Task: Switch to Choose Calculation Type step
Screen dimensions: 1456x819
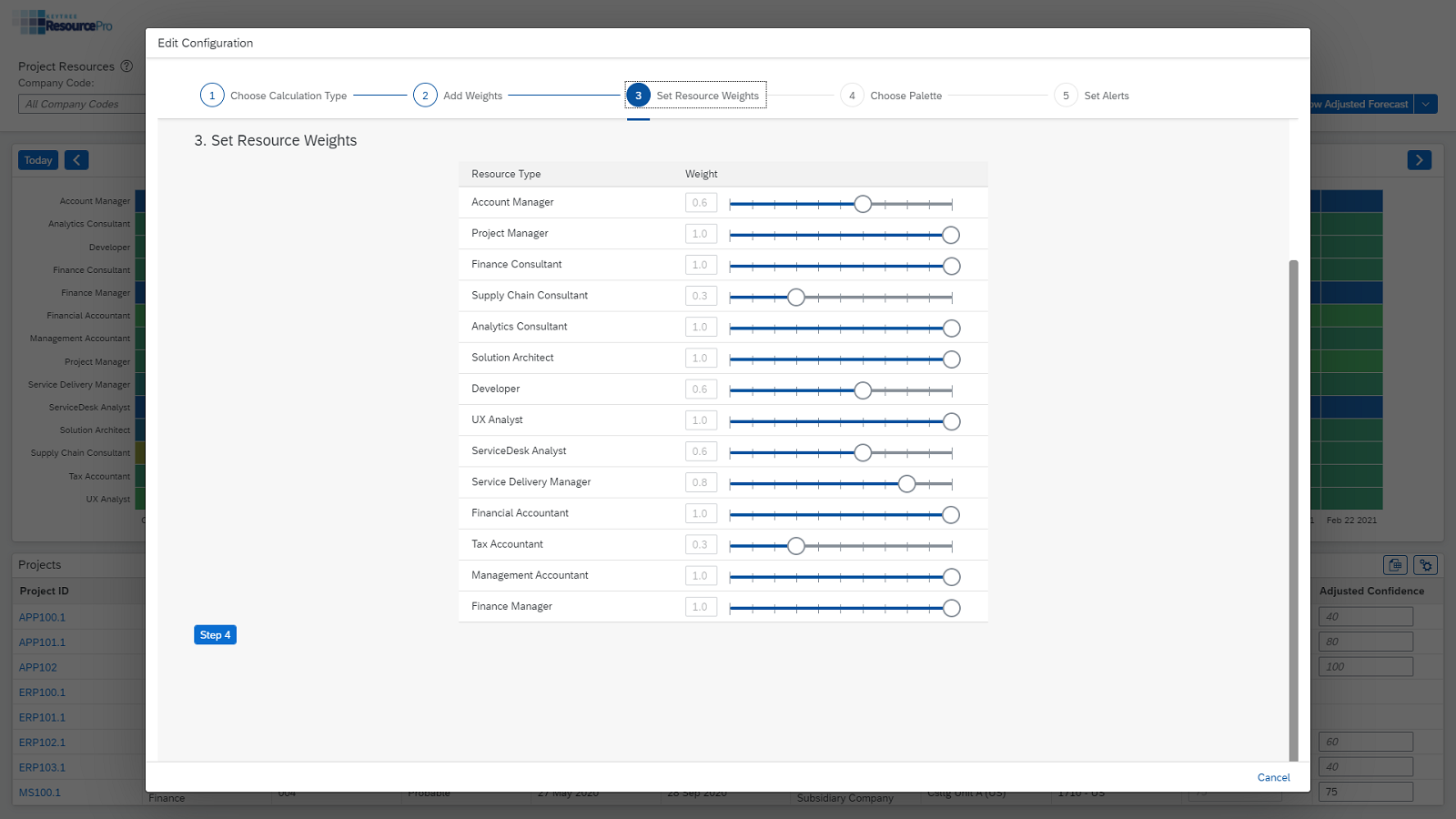Action: (288, 96)
